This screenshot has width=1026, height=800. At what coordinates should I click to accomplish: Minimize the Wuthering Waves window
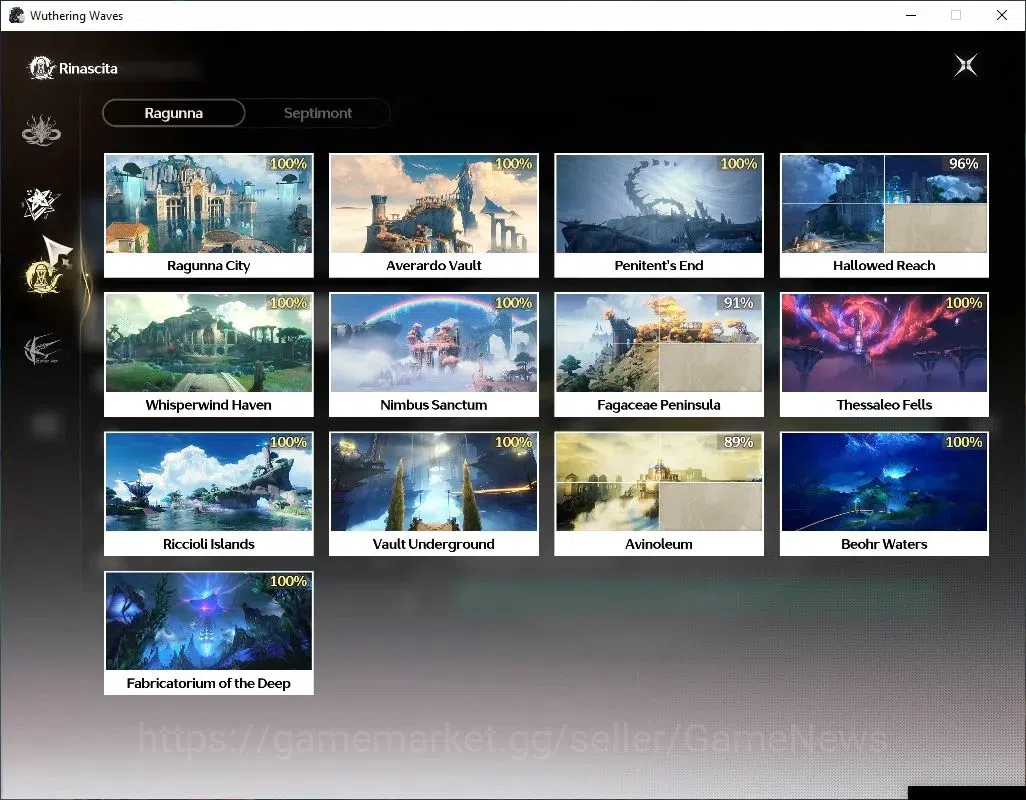click(x=910, y=15)
